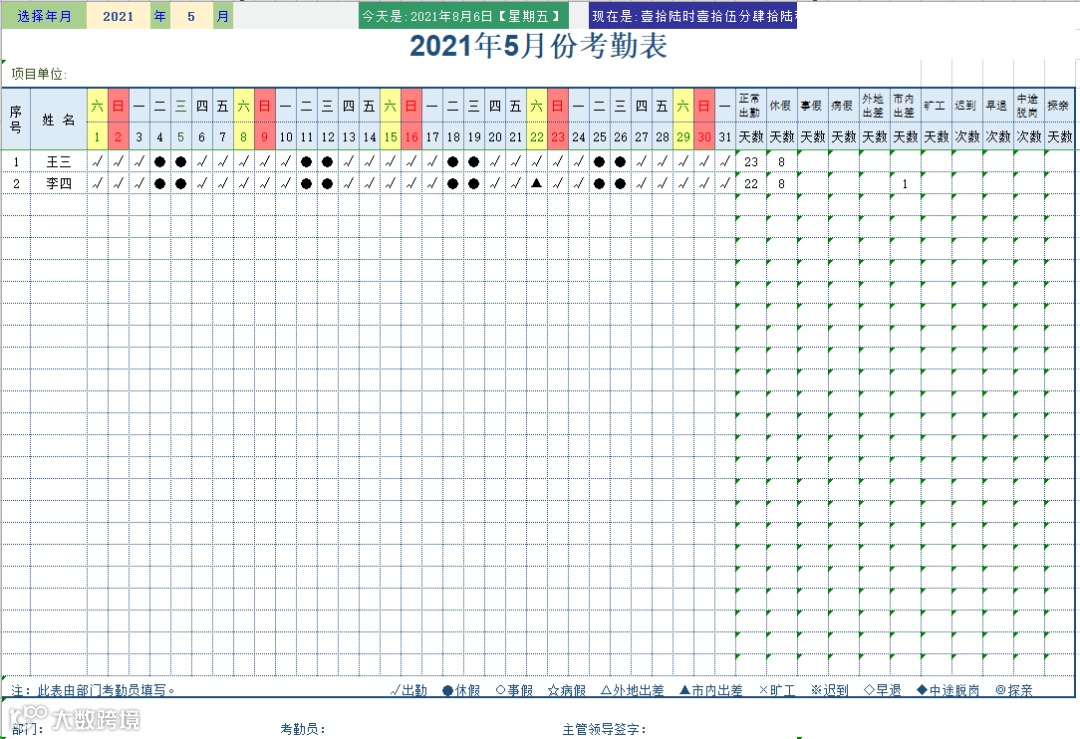Select the month cell showing 5

click(x=191, y=16)
